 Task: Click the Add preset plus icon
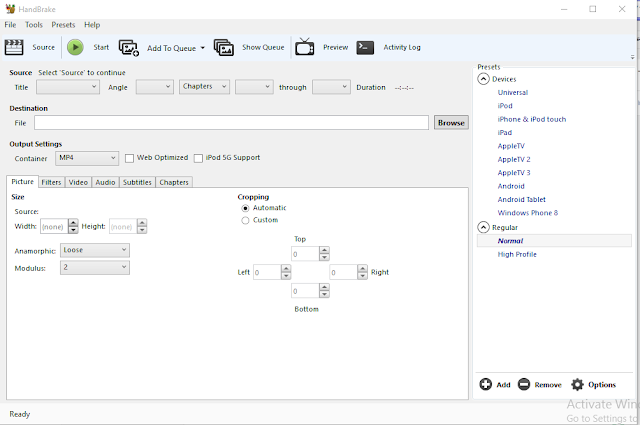[x=485, y=384]
